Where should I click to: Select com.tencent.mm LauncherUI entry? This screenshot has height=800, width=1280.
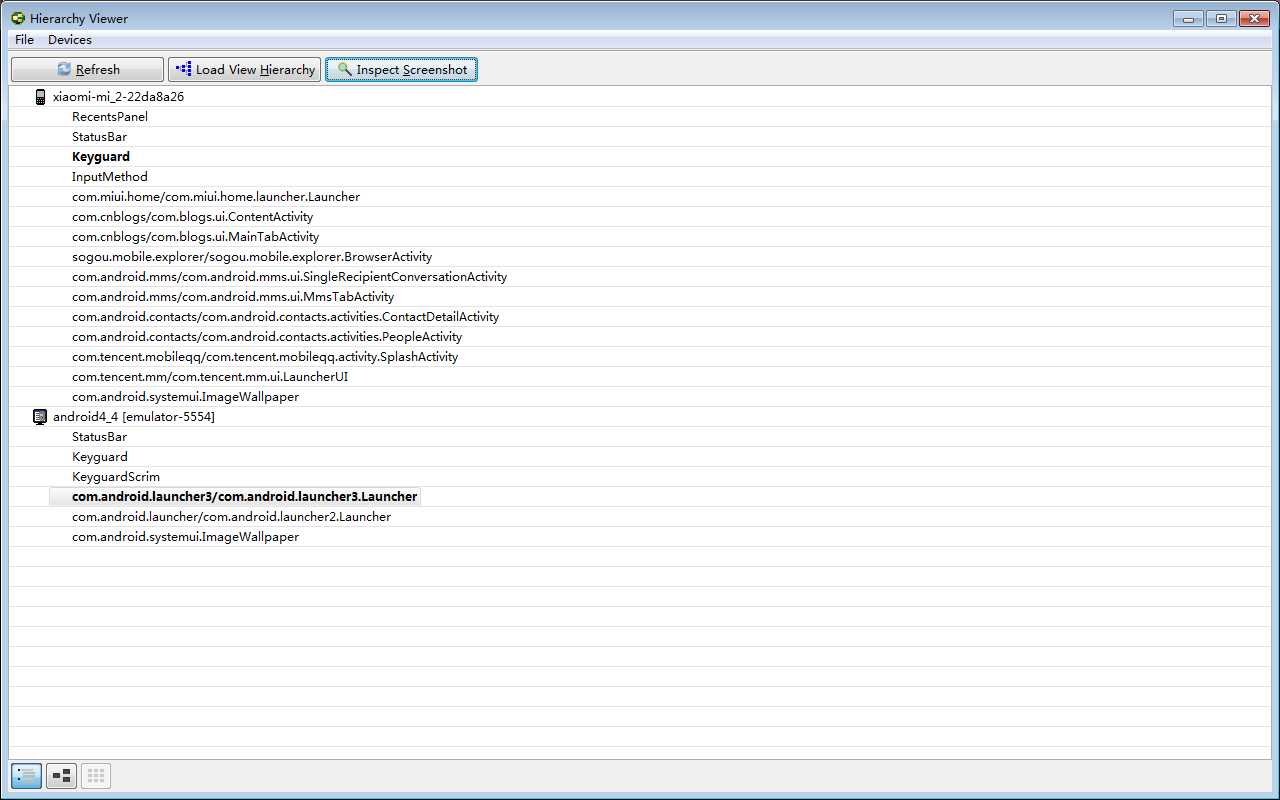click(209, 377)
